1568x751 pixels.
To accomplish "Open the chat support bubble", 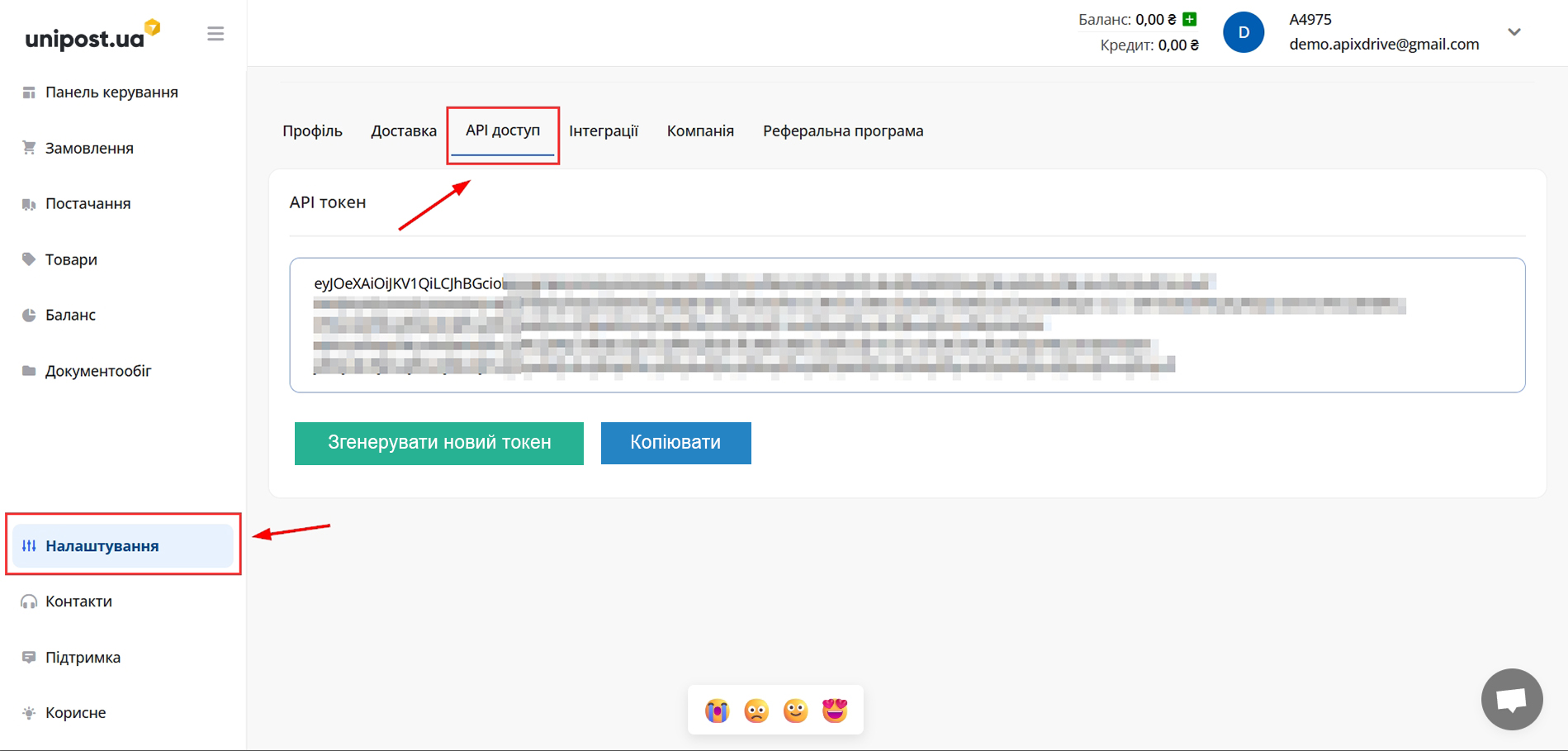I will click(1511, 699).
